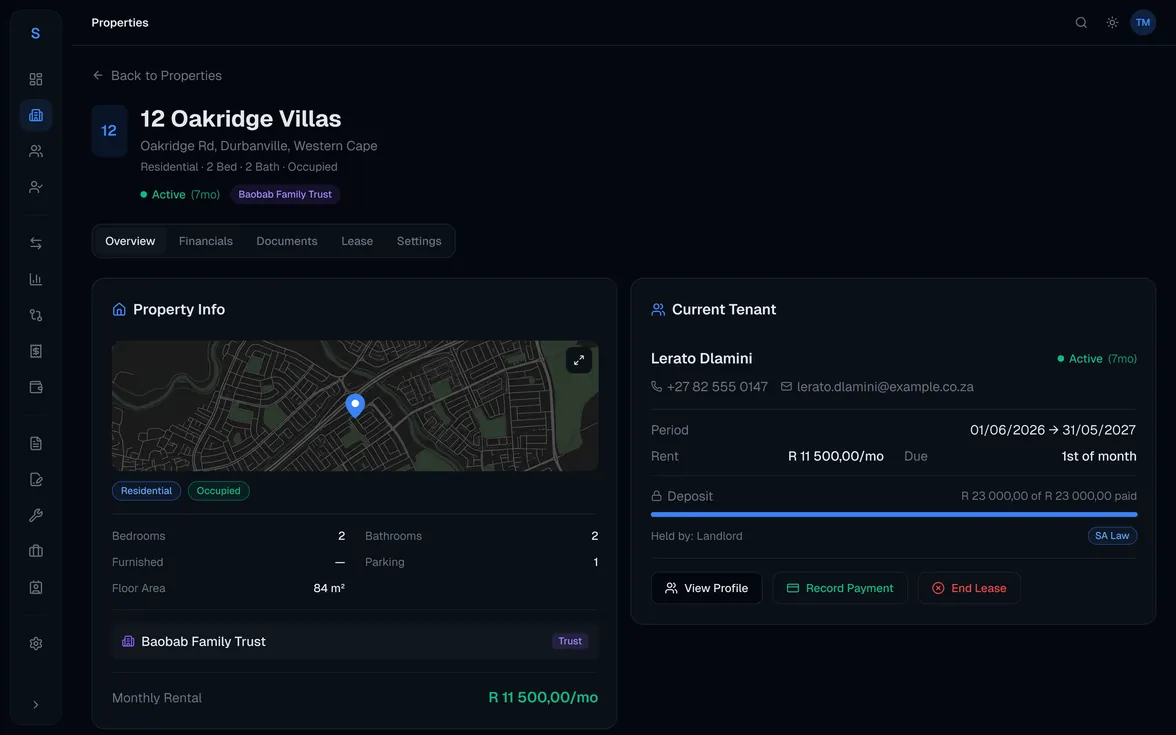Click the Record Payment button
This screenshot has width=1176, height=735.
(x=840, y=588)
